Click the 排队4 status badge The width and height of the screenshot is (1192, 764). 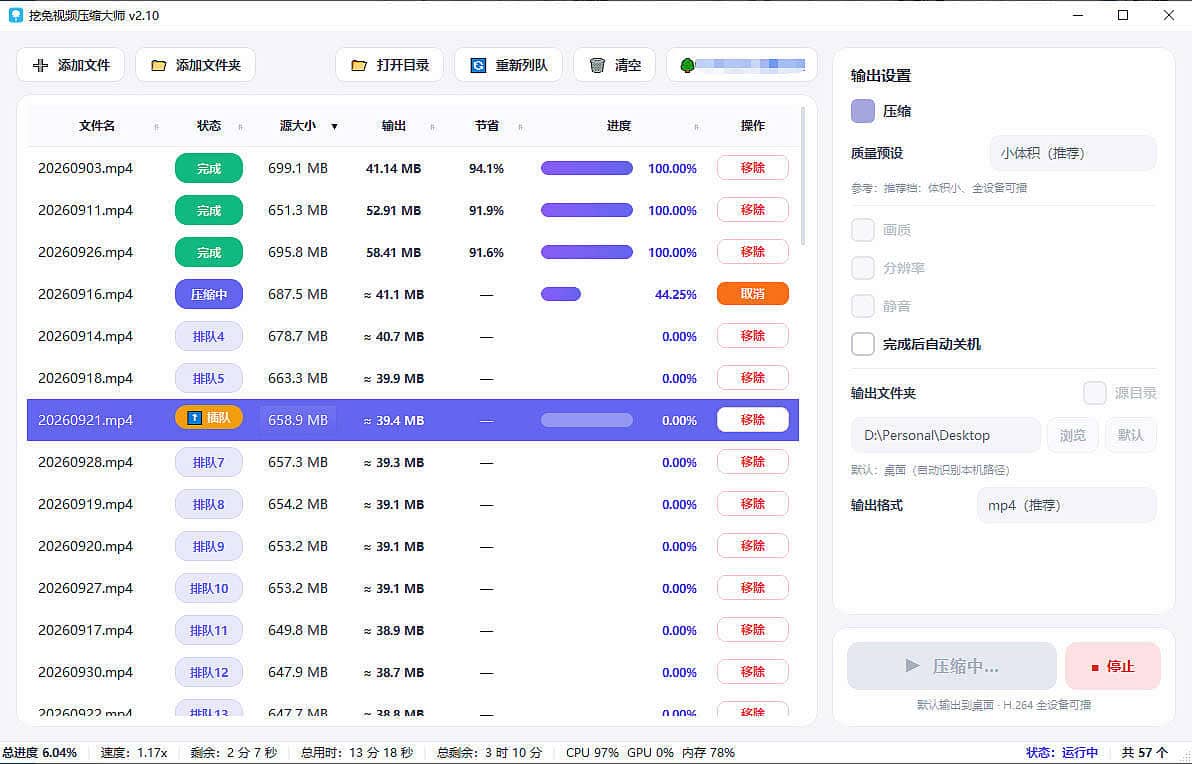pos(209,336)
